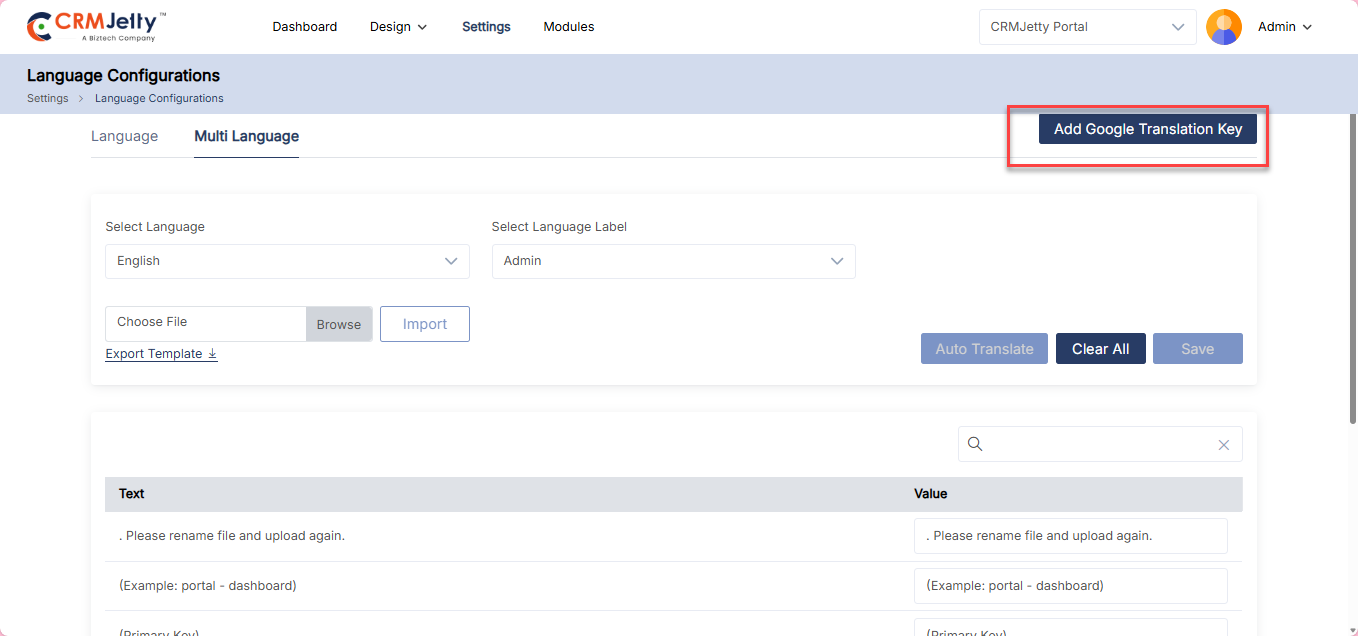Click the search magnifier icon
The width and height of the screenshot is (1358, 636).
975,444
